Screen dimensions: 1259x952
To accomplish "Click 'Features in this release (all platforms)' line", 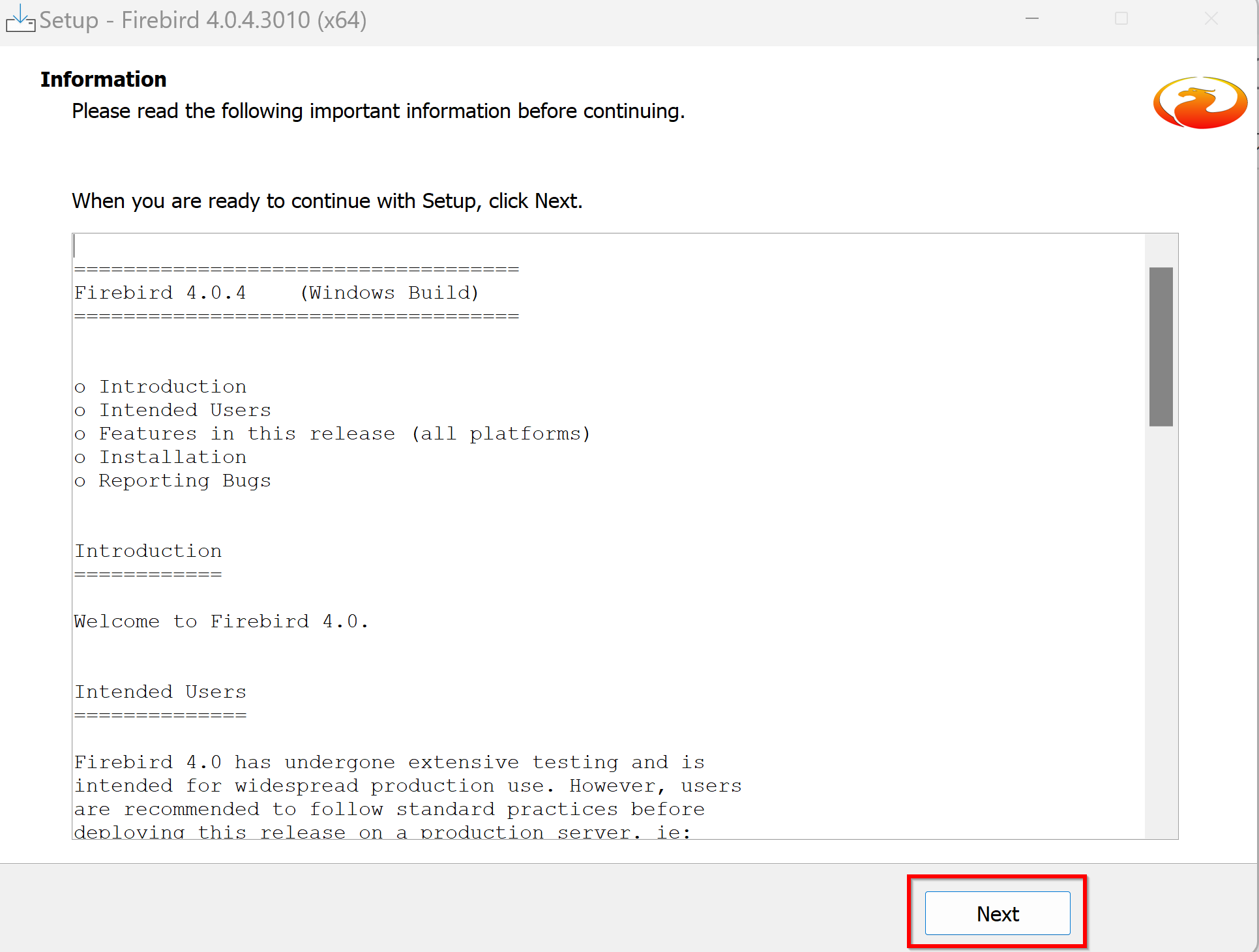I will click(345, 434).
